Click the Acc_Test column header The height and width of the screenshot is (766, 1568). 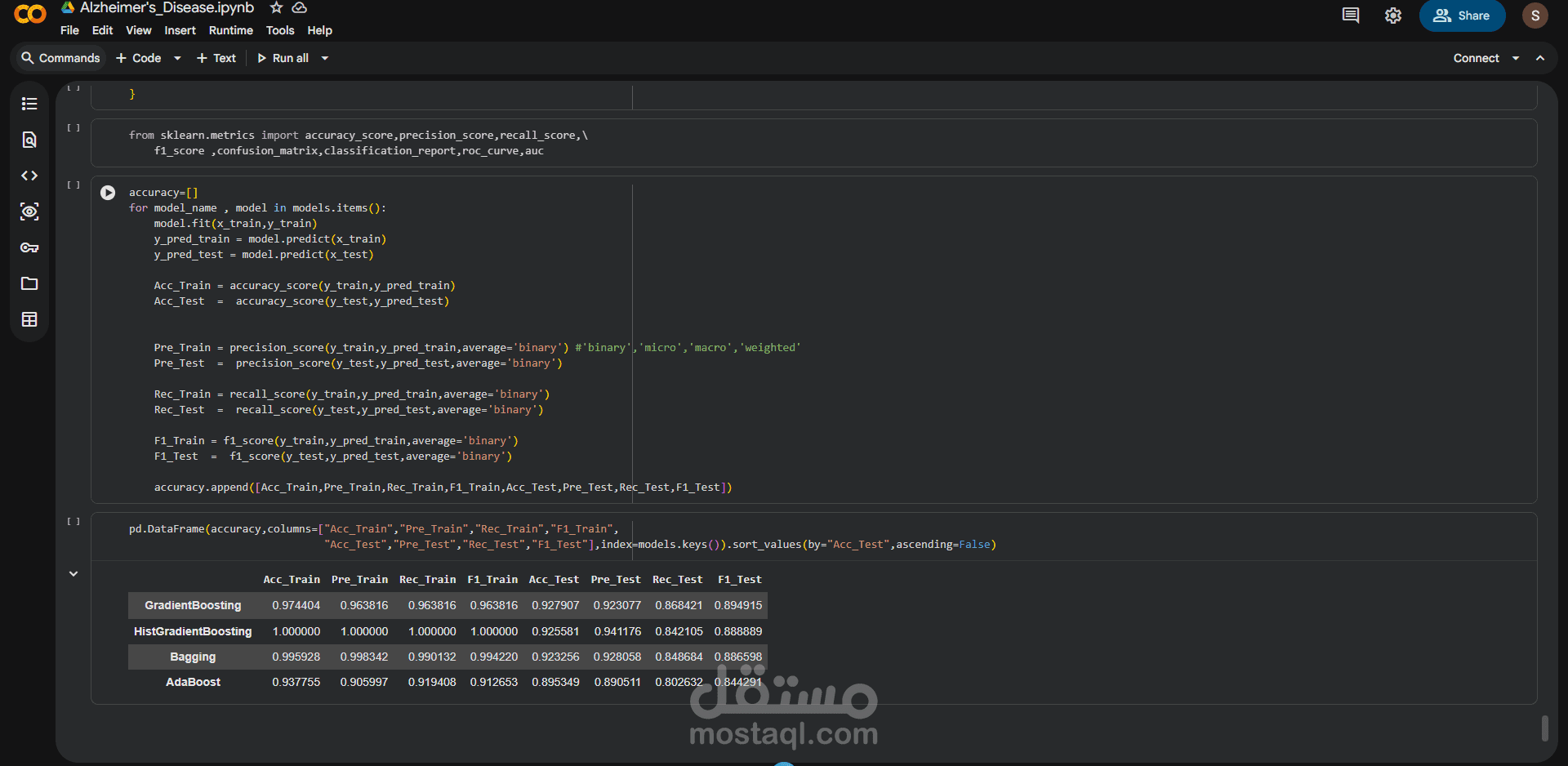pos(554,580)
